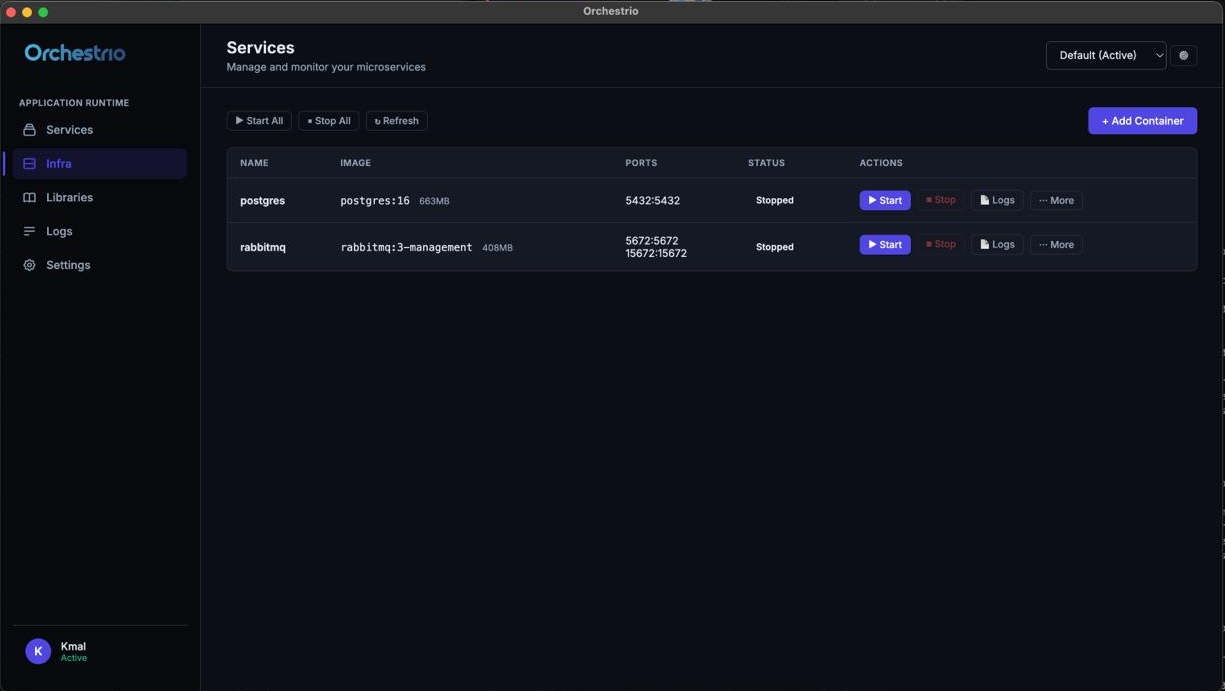Click the green Active user status
The height and width of the screenshot is (691, 1225).
(x=73, y=658)
